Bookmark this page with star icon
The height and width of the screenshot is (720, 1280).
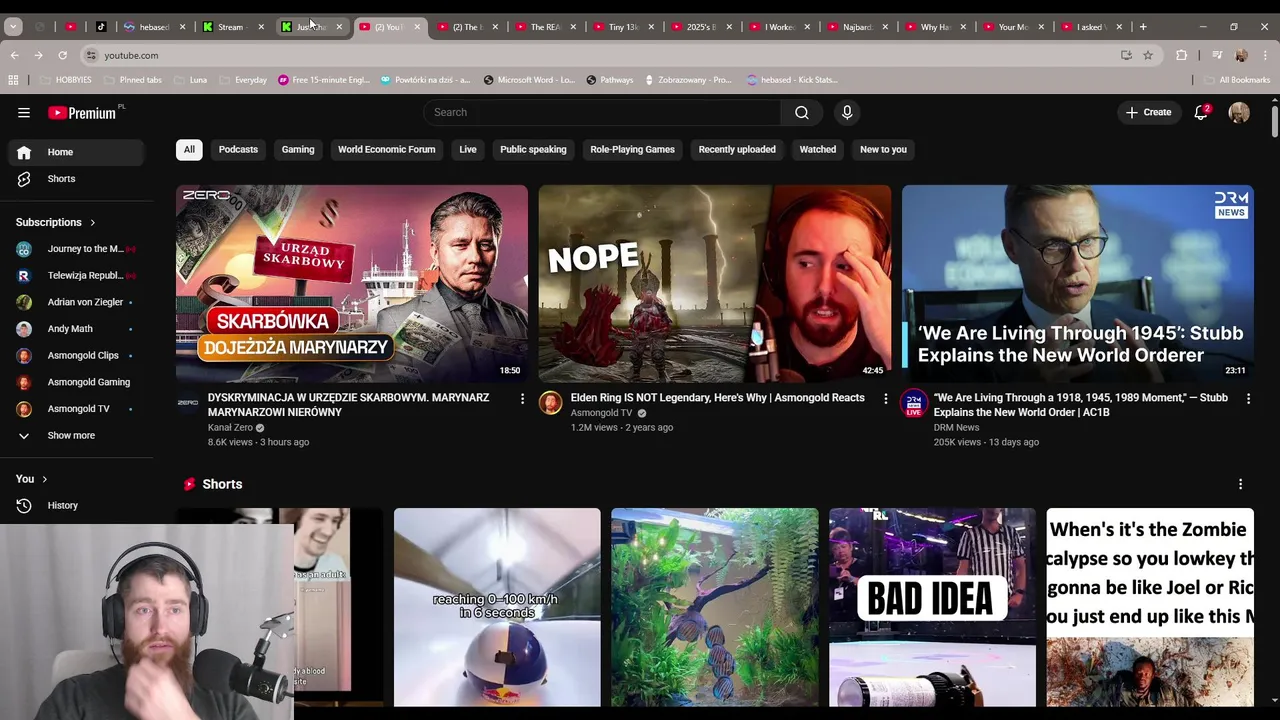click(1148, 55)
